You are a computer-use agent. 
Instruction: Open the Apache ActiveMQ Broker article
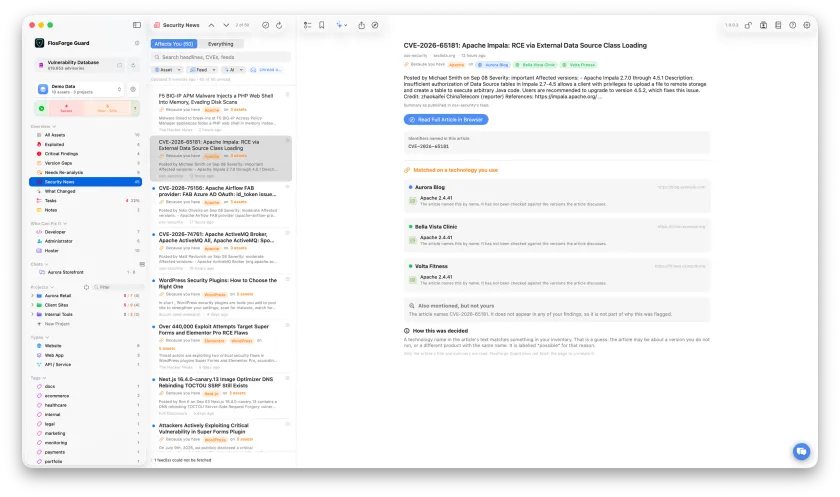click(x=221, y=251)
